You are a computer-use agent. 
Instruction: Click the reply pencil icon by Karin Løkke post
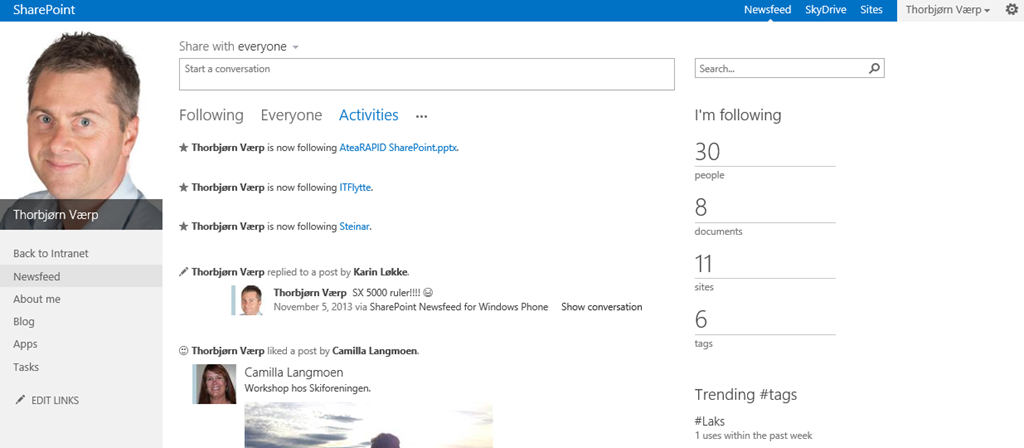click(x=183, y=271)
